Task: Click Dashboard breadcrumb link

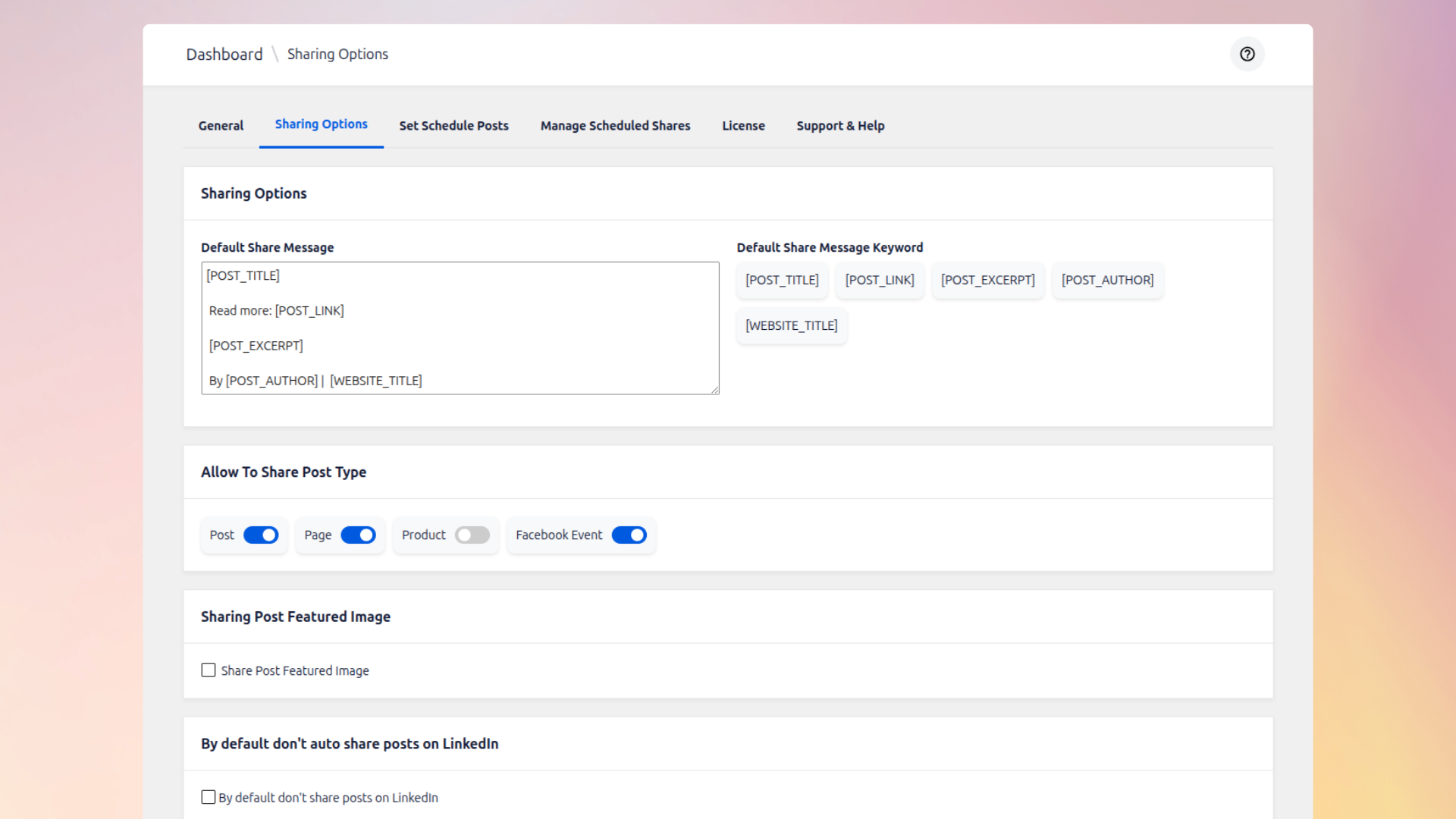Action: pyautogui.click(x=224, y=55)
